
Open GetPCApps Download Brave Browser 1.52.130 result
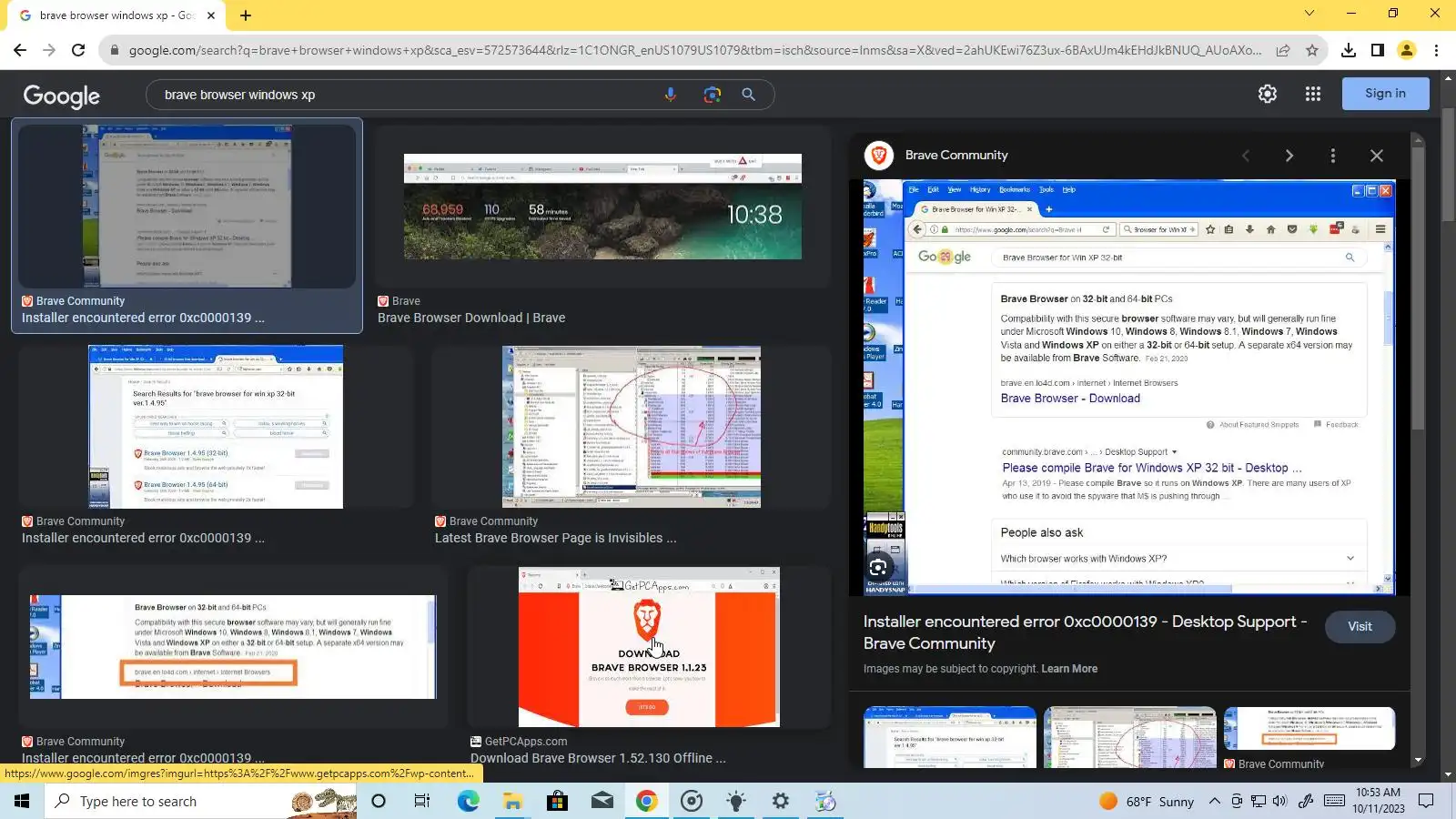pos(598,758)
